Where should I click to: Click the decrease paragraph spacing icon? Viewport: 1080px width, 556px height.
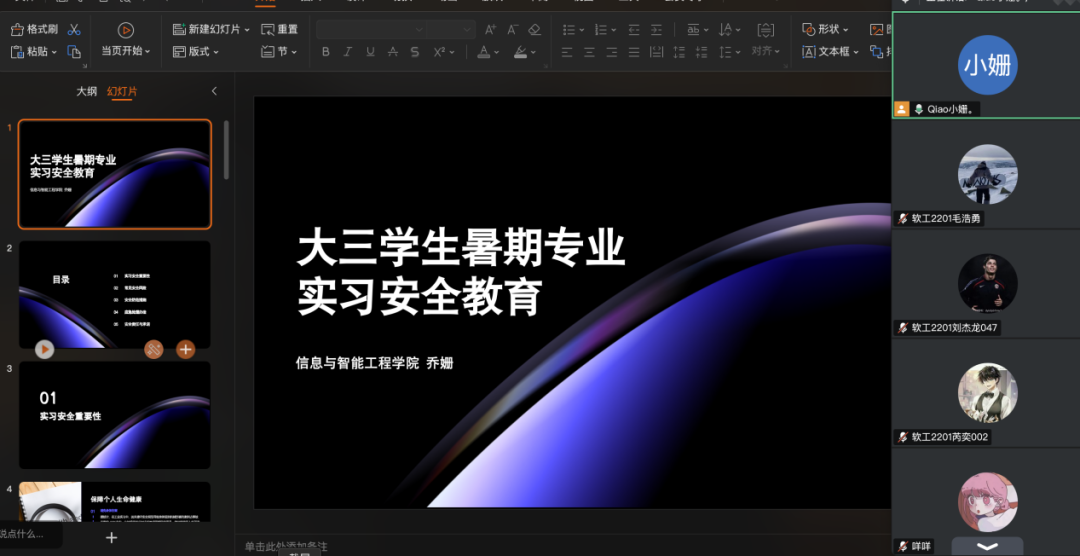click(x=702, y=52)
